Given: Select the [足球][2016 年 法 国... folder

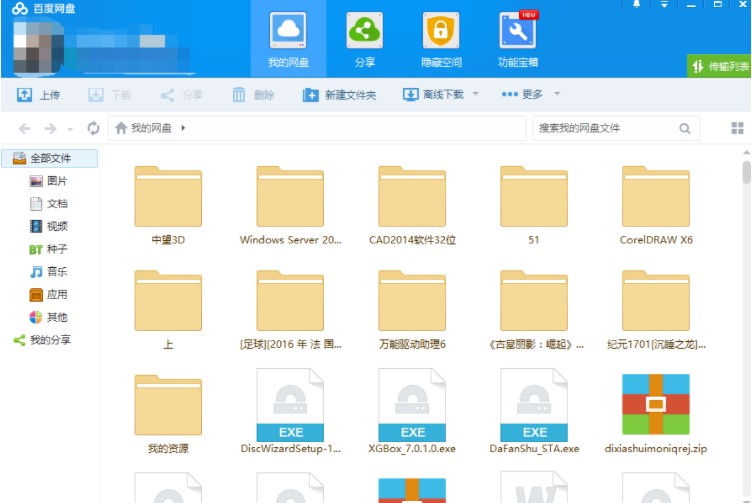Looking at the screenshot, I should pyautogui.click(x=290, y=311).
